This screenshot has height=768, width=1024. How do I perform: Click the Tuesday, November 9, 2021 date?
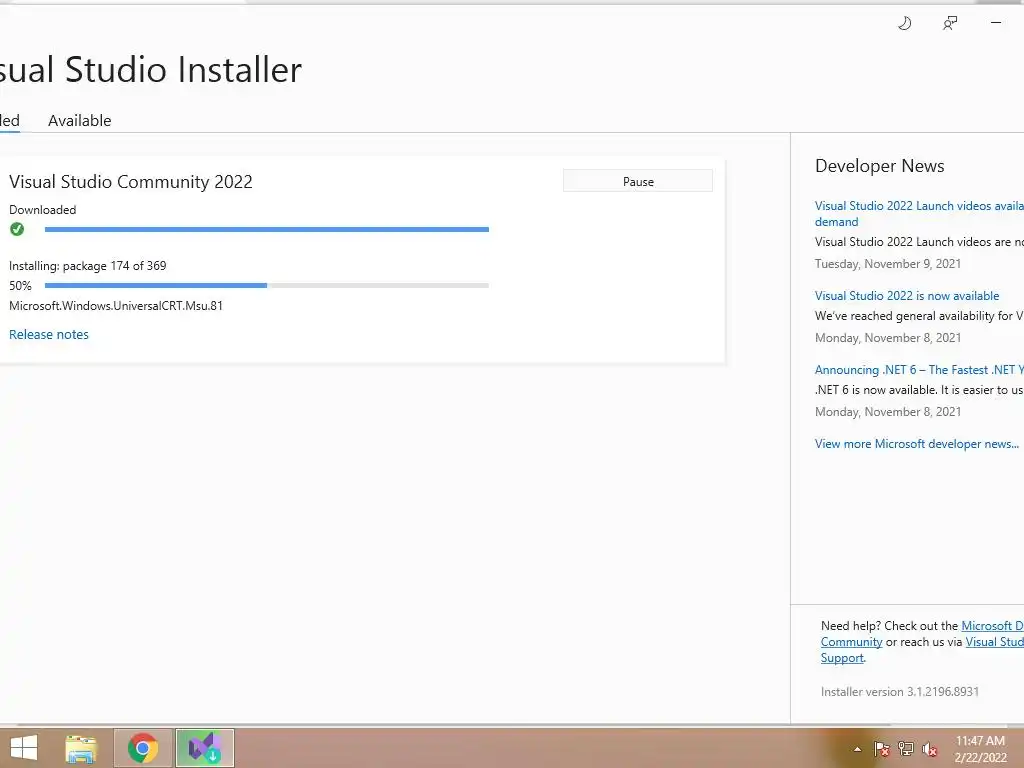[888, 264]
